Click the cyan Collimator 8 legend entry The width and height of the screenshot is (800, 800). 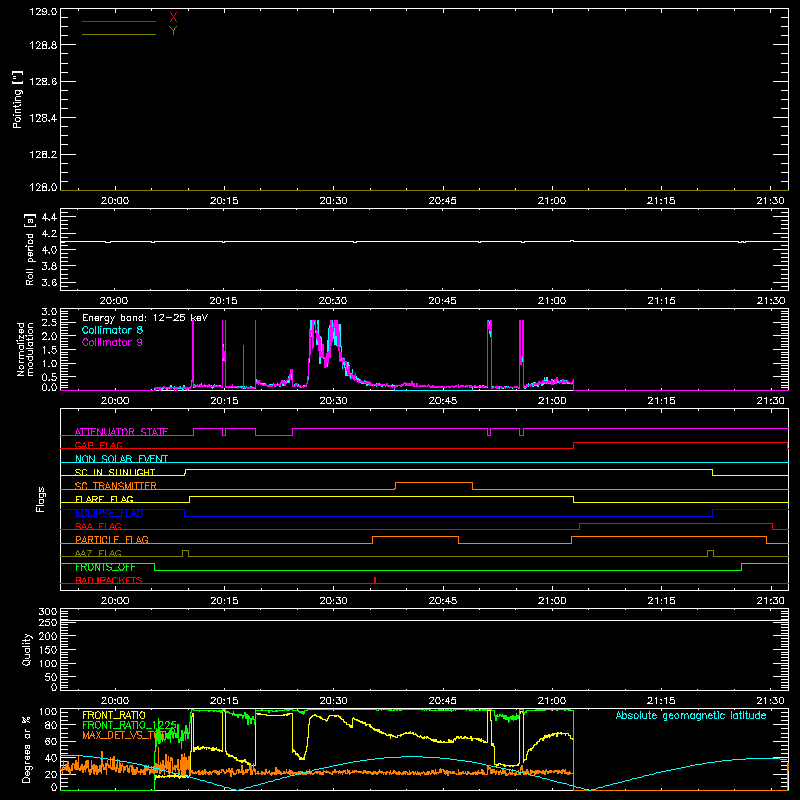112,330
